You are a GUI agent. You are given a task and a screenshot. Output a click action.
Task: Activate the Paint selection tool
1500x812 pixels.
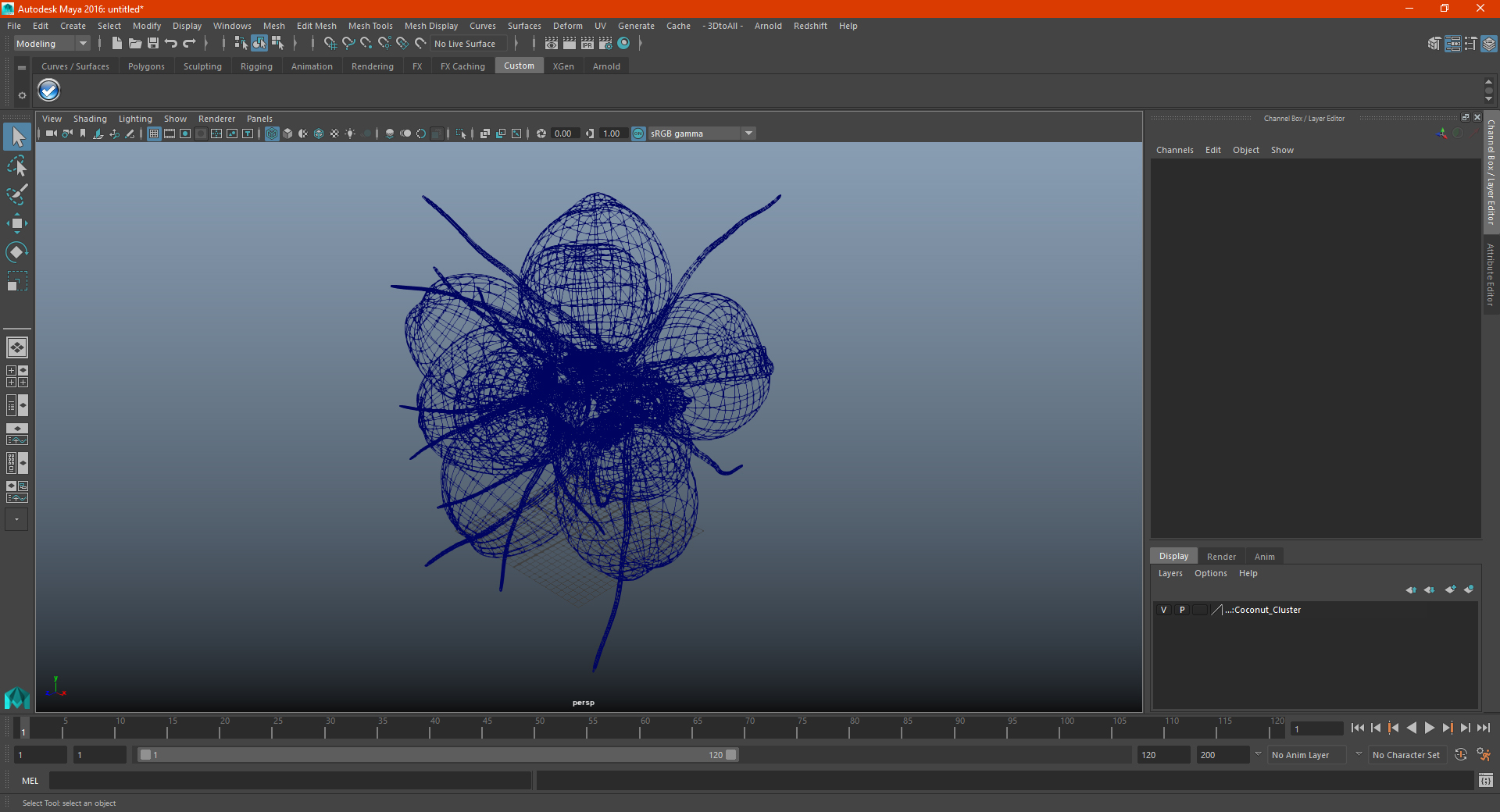(x=17, y=194)
